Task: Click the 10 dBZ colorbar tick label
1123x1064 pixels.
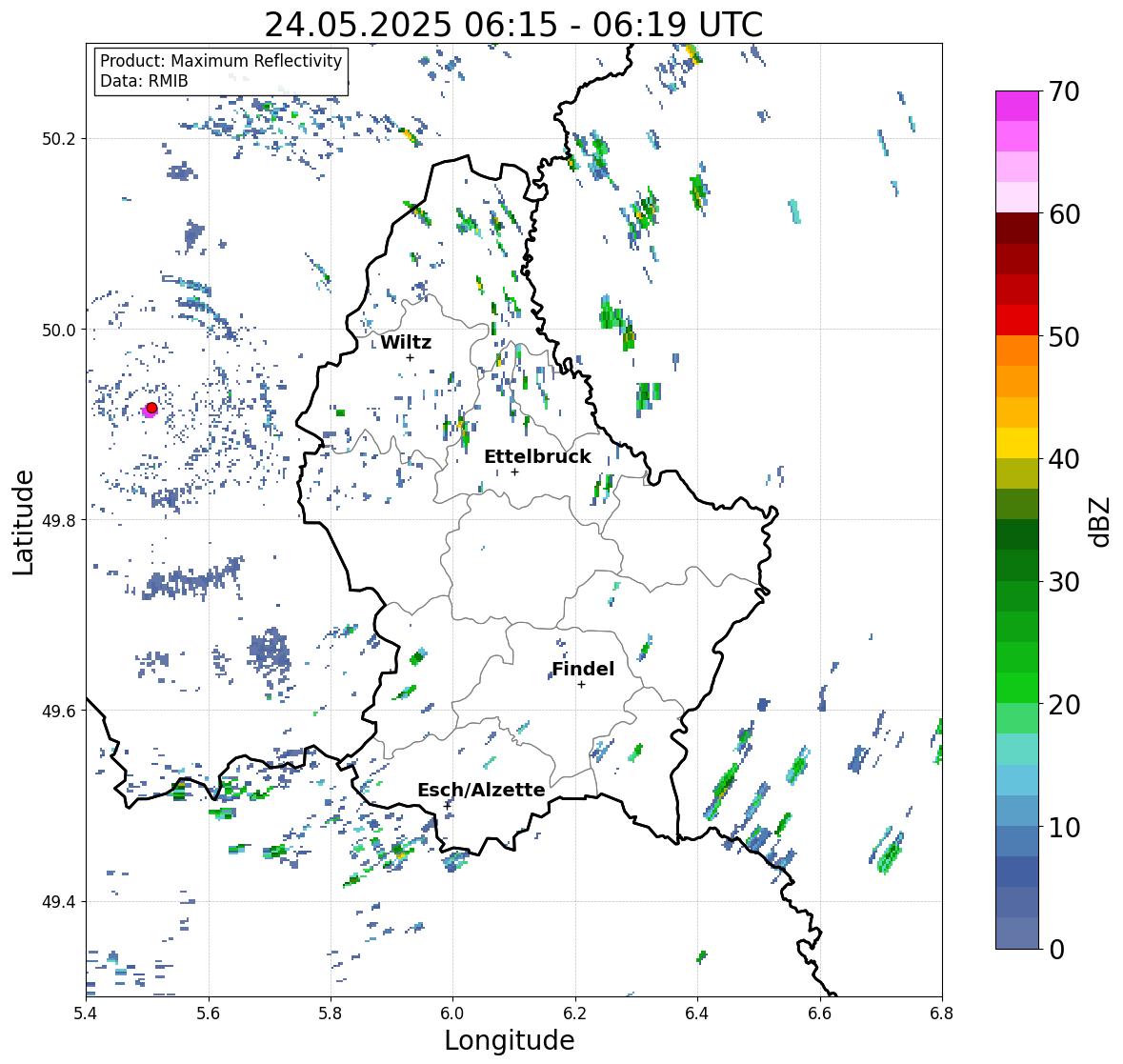Action: click(1064, 828)
